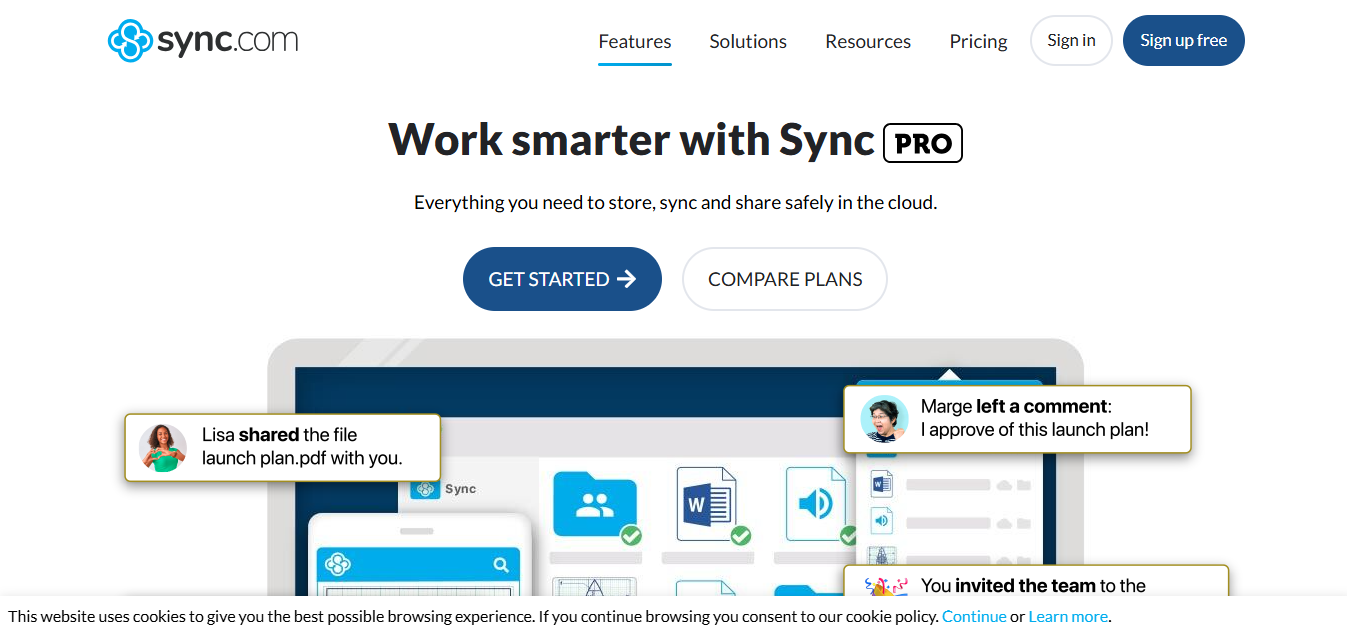The width and height of the screenshot is (1347, 632).
Task: Click the shared team folder icon
Action: click(595, 505)
